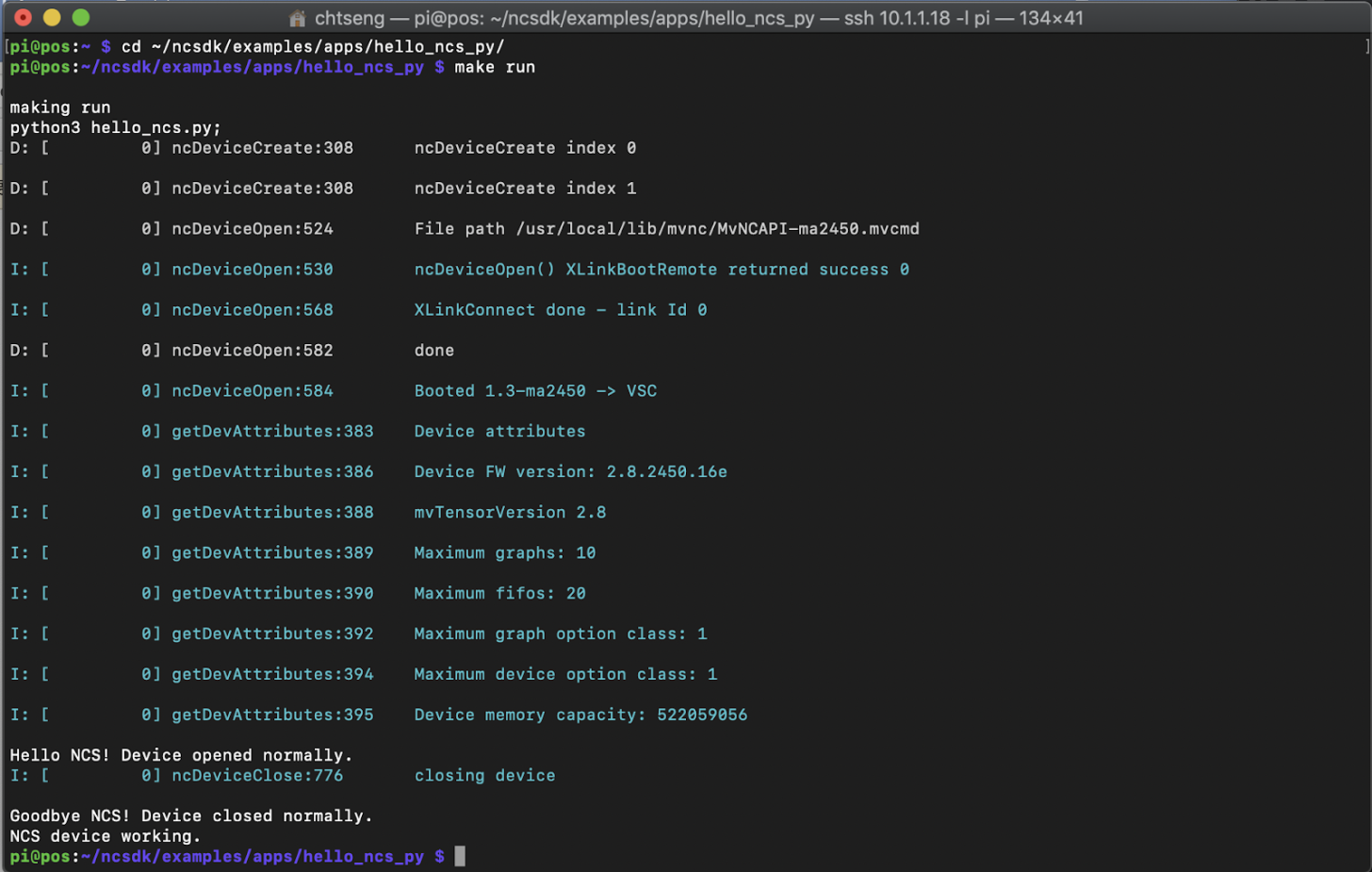Click the 'ncDeviceCreate index 0' message

coord(525,148)
